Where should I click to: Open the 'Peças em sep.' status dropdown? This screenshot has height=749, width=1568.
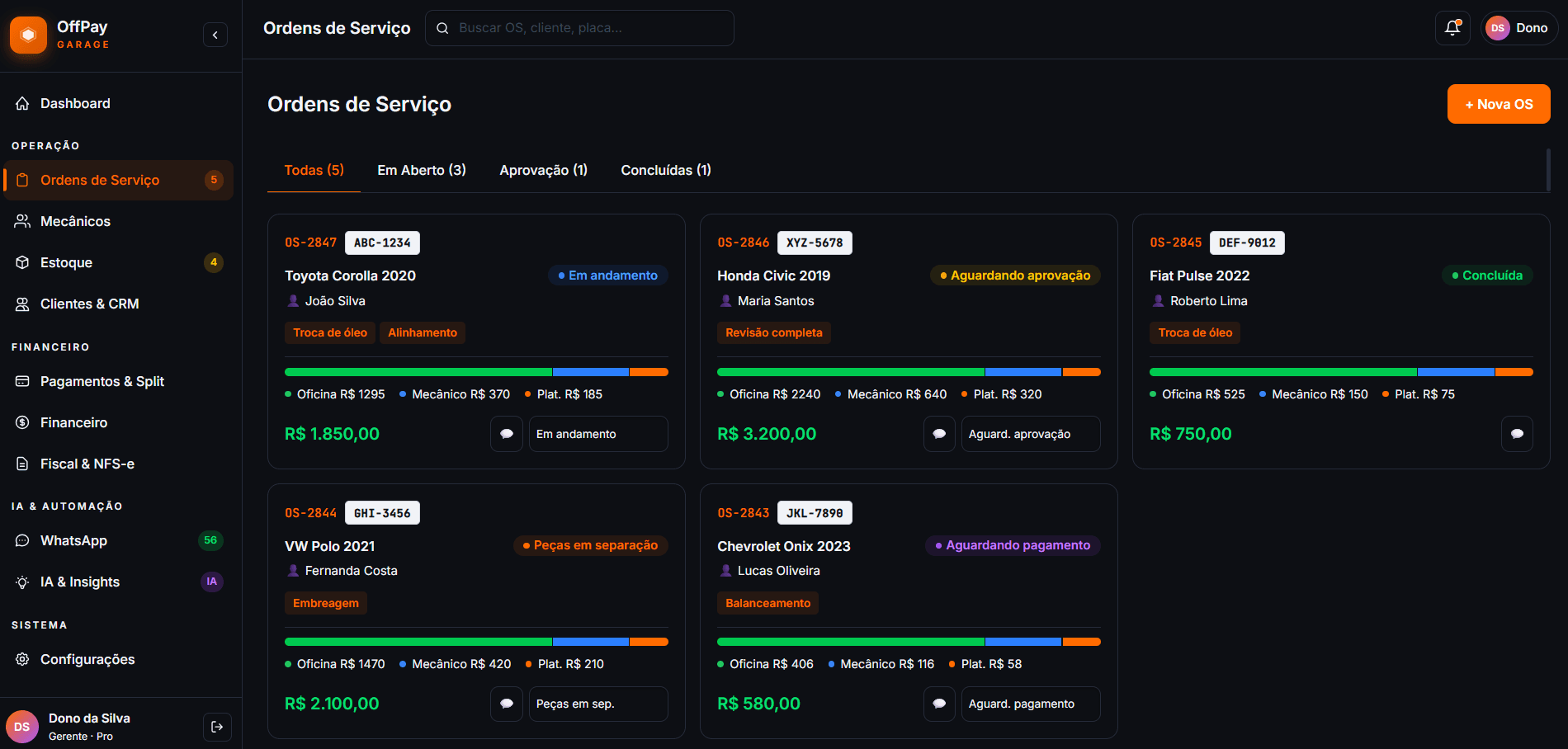598,704
